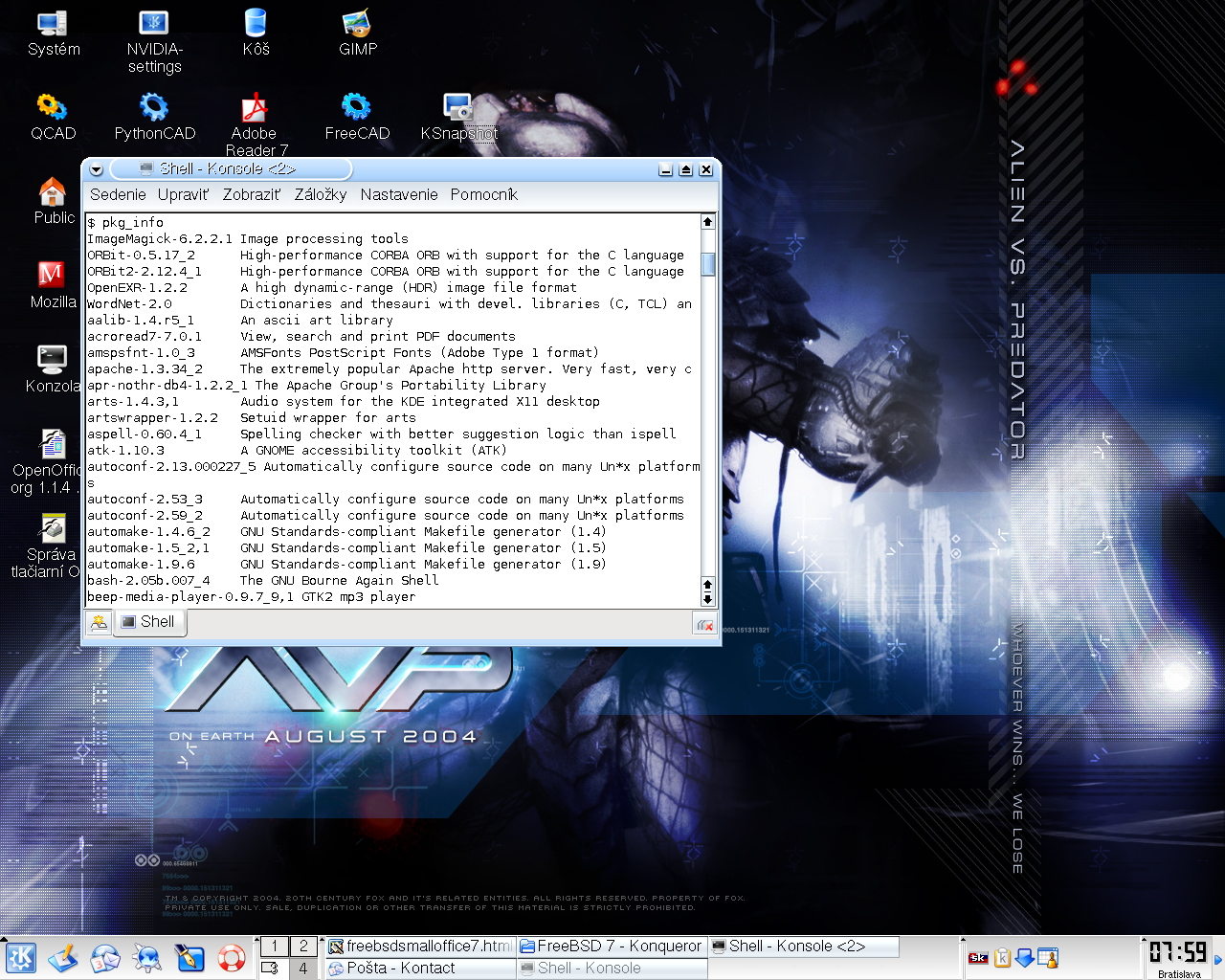Activate Shell - Konsole <2> taskbar entry
Viewport: 1225px width, 980px height.
tap(803, 947)
